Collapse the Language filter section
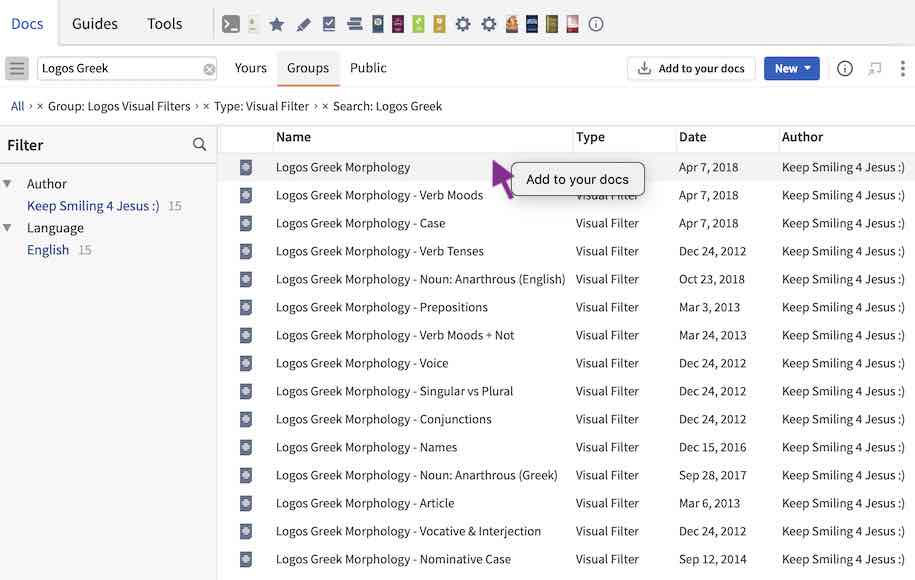 click(8, 228)
